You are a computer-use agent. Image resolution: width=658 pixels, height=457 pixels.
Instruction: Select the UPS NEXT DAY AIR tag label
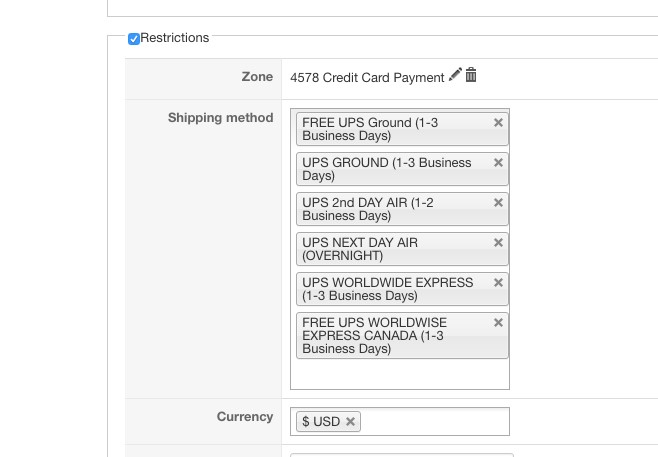(x=360, y=249)
